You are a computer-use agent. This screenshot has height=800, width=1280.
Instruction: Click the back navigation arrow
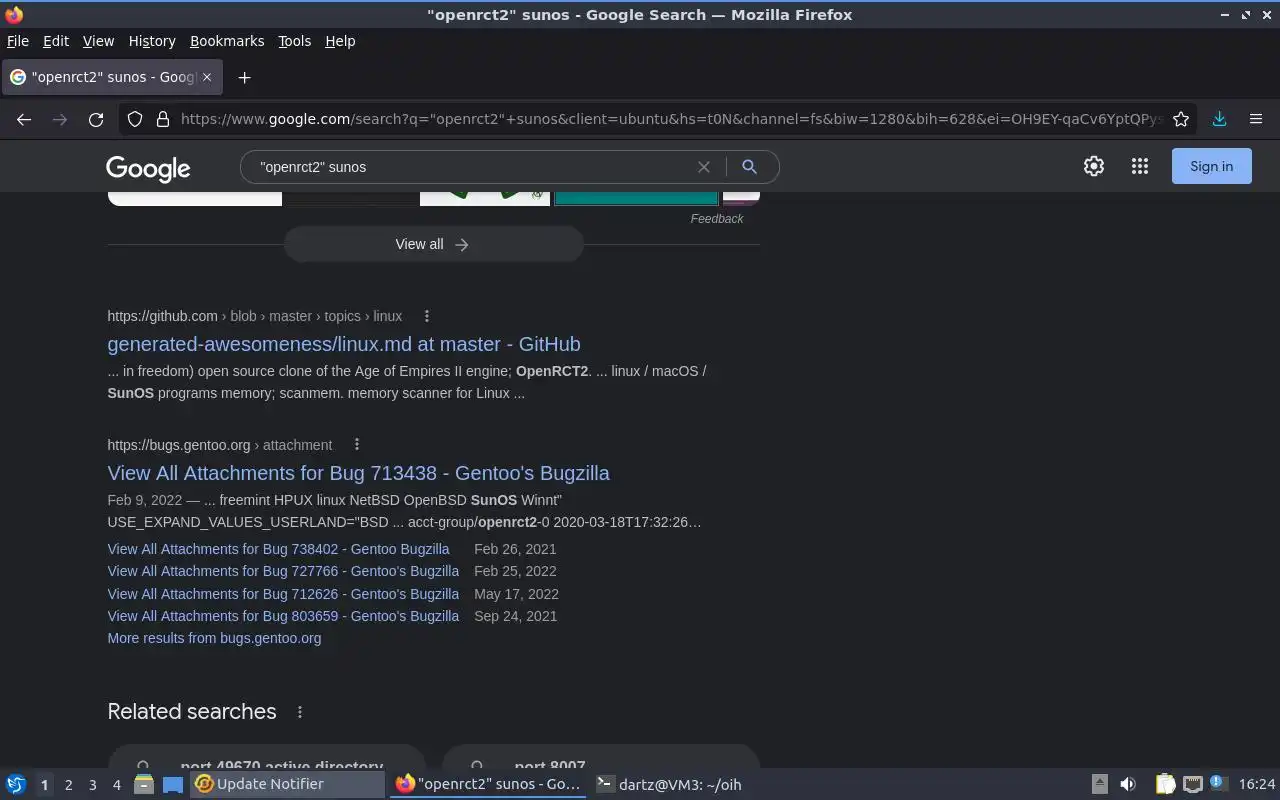[x=24, y=119]
